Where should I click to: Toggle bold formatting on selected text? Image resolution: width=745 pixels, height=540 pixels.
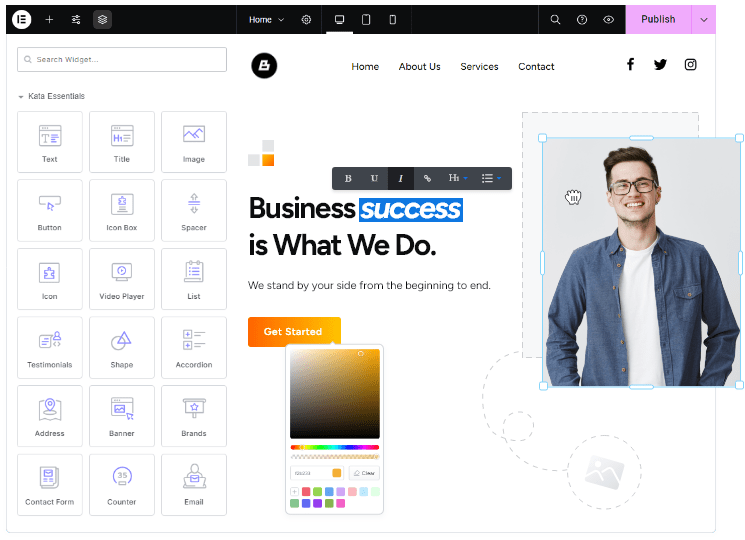(x=348, y=178)
